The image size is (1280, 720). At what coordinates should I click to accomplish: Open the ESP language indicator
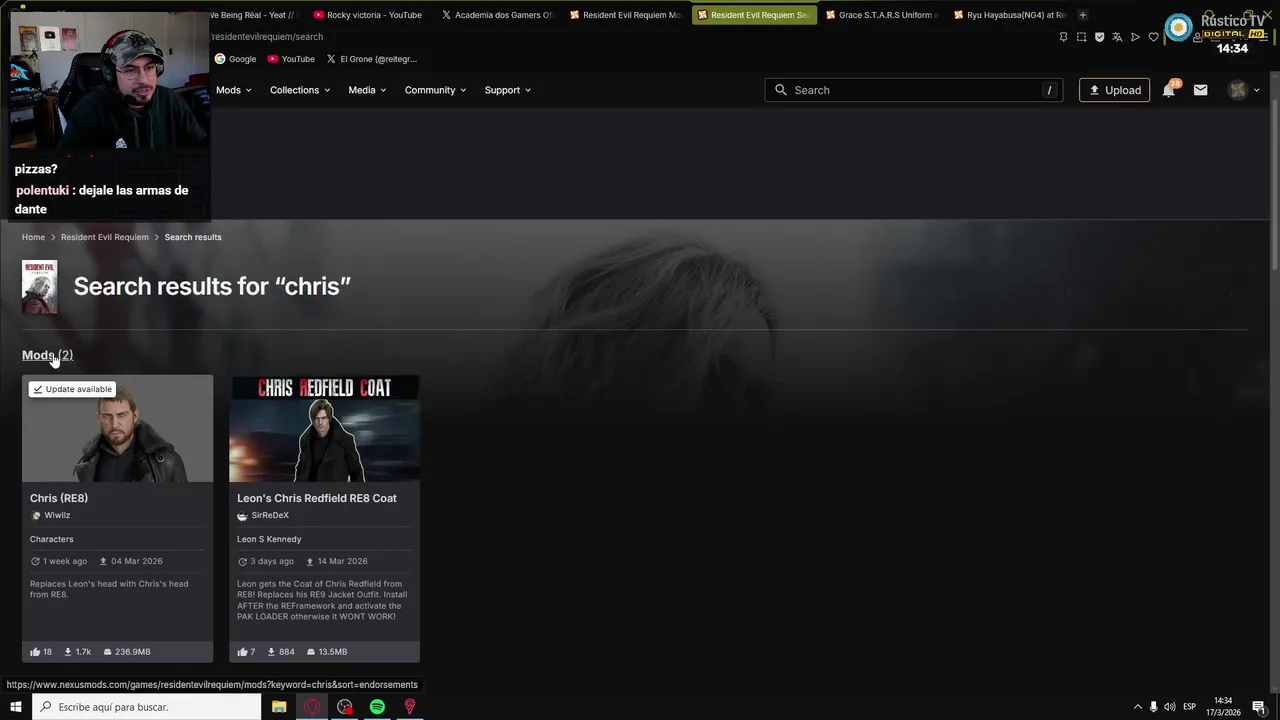coord(1190,707)
